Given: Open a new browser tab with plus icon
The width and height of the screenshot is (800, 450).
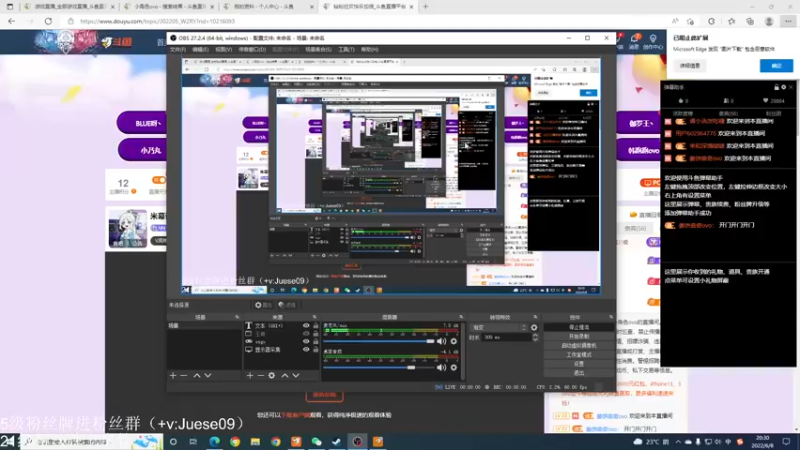Looking at the screenshot, I should pyautogui.click(x=426, y=7).
